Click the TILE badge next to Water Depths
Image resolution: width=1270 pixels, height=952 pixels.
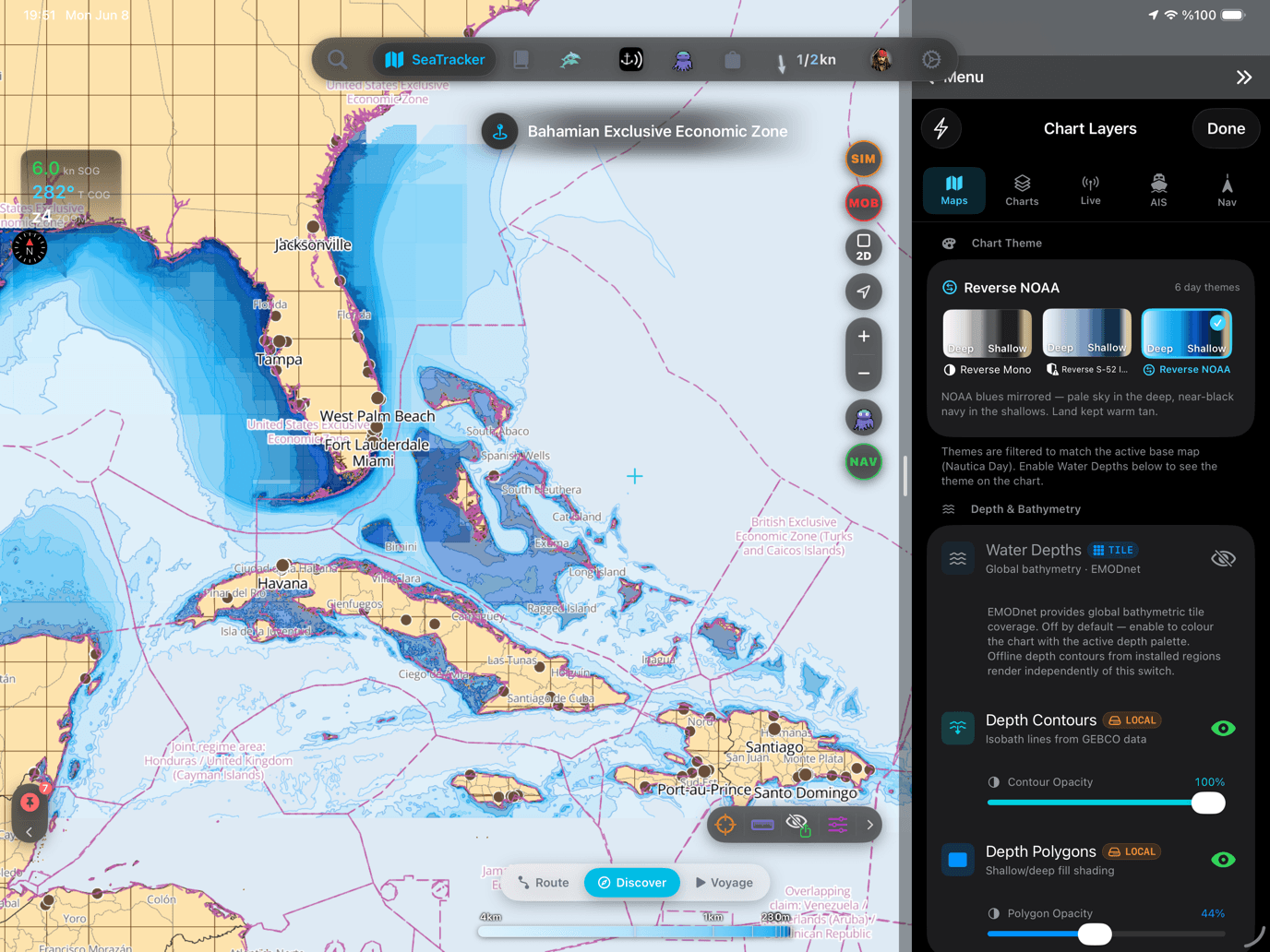[x=1112, y=550]
